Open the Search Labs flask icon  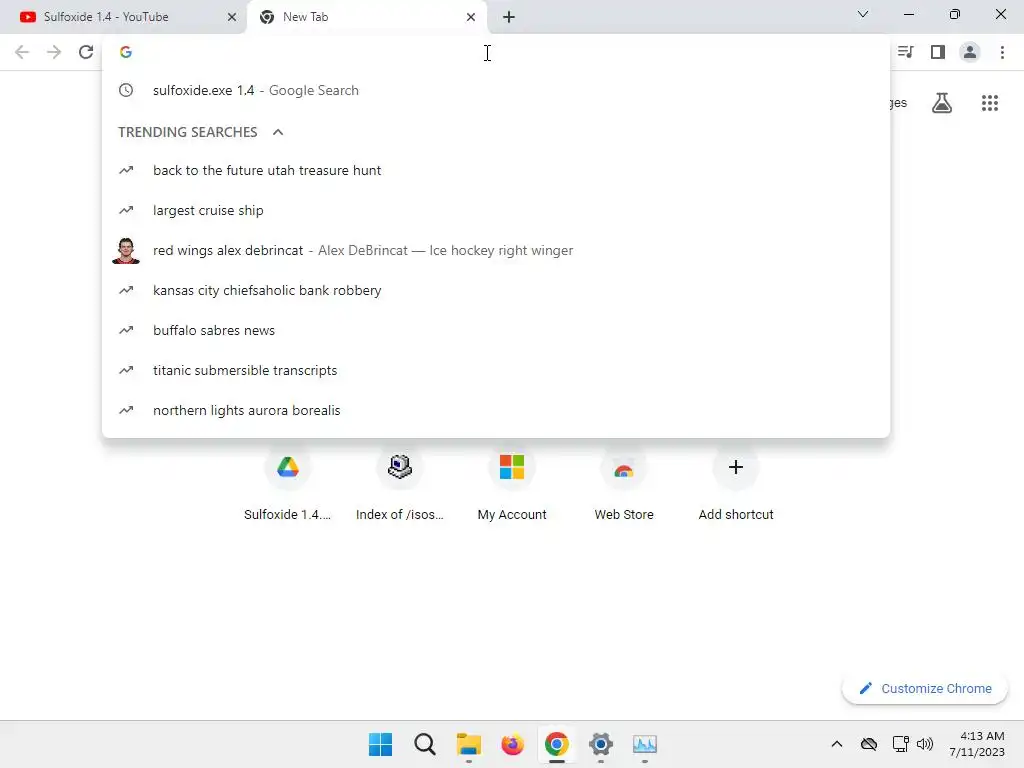pyautogui.click(x=942, y=103)
